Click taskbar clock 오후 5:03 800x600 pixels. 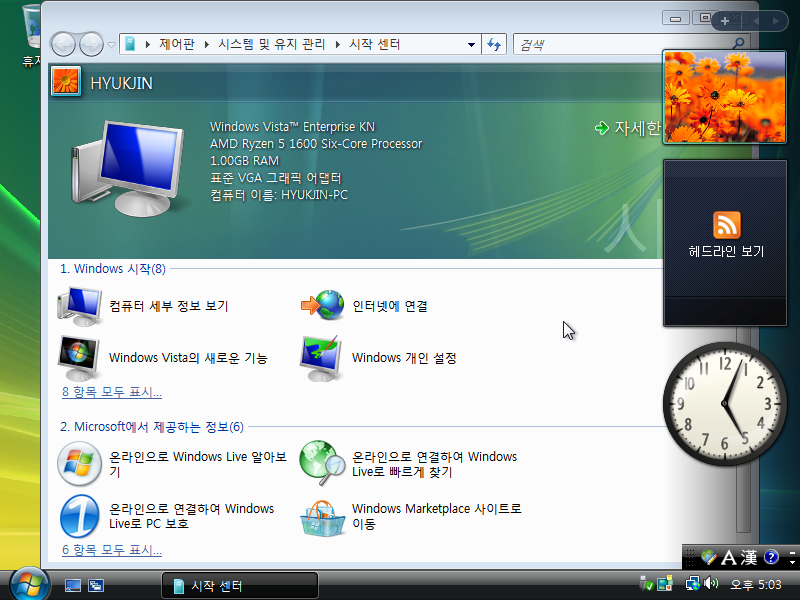click(x=755, y=584)
